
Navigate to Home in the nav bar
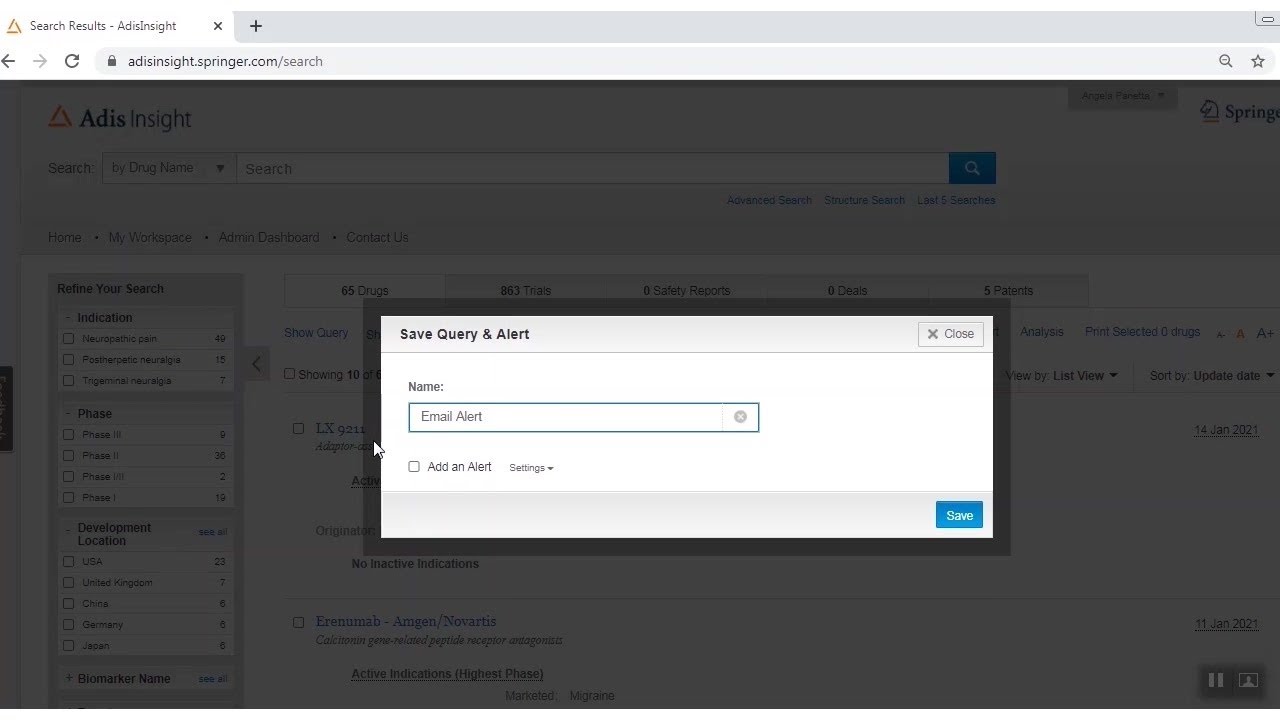tap(65, 237)
